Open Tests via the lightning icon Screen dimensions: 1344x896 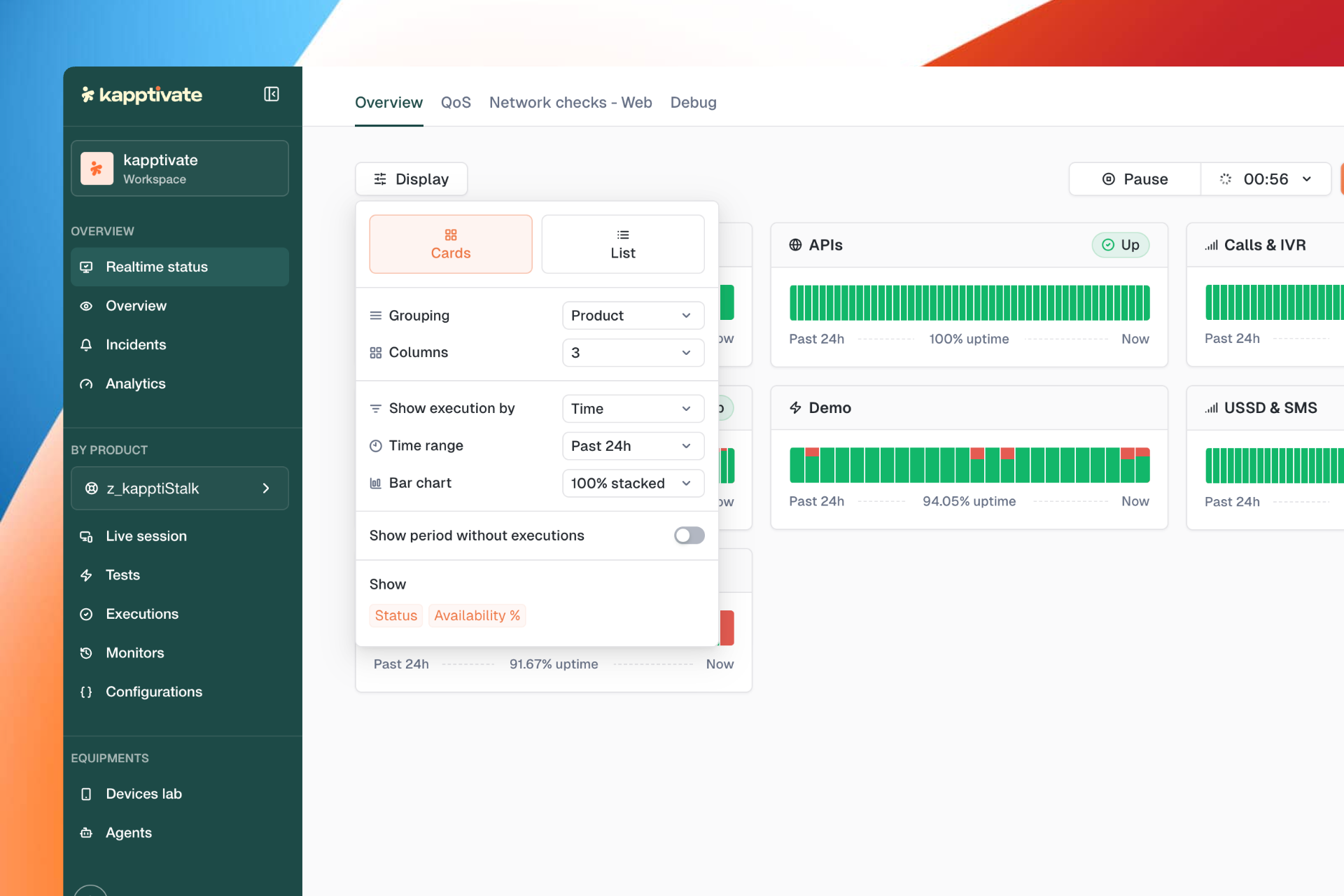click(86, 575)
